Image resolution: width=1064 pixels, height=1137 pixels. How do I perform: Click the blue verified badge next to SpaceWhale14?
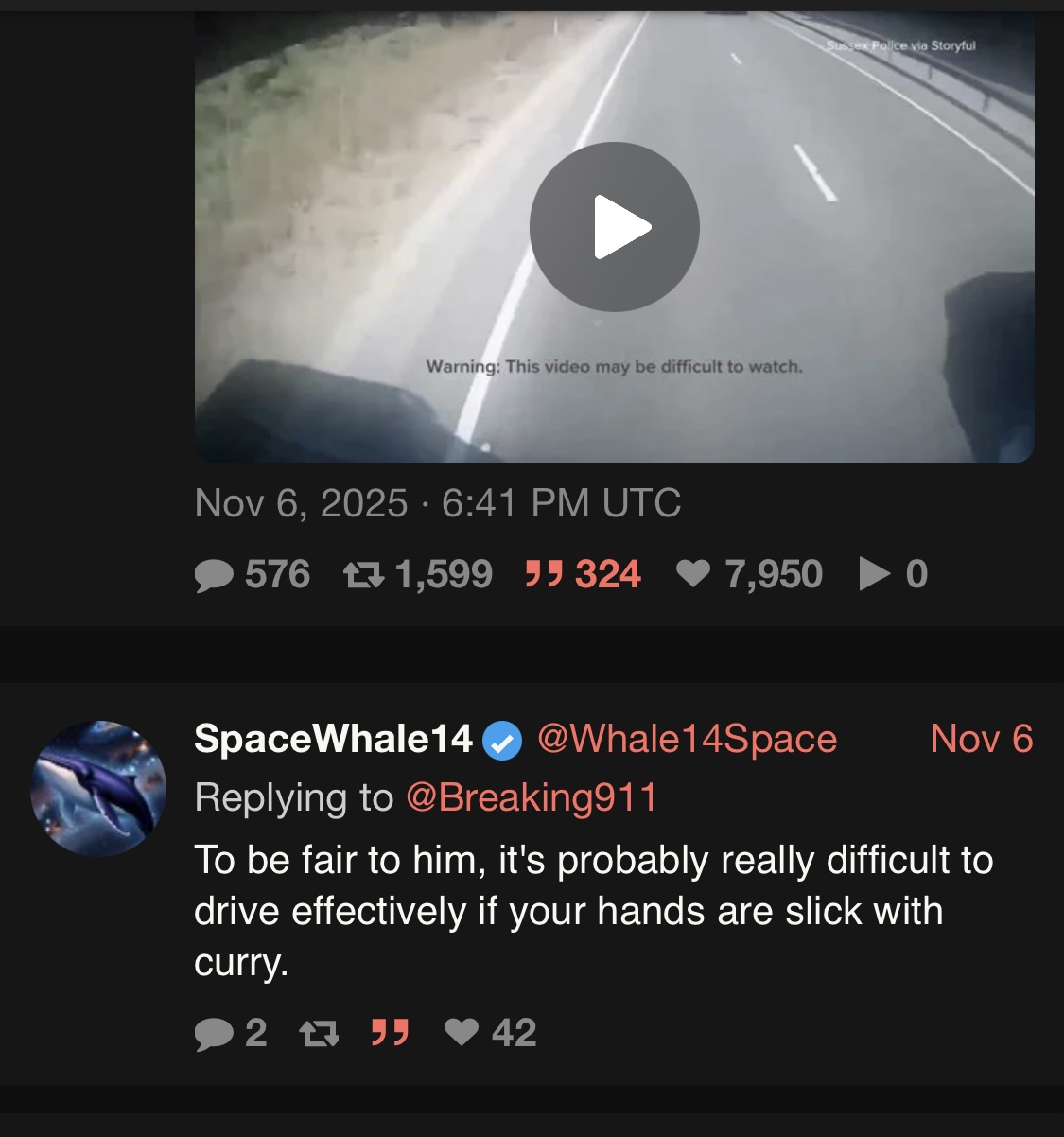point(502,741)
